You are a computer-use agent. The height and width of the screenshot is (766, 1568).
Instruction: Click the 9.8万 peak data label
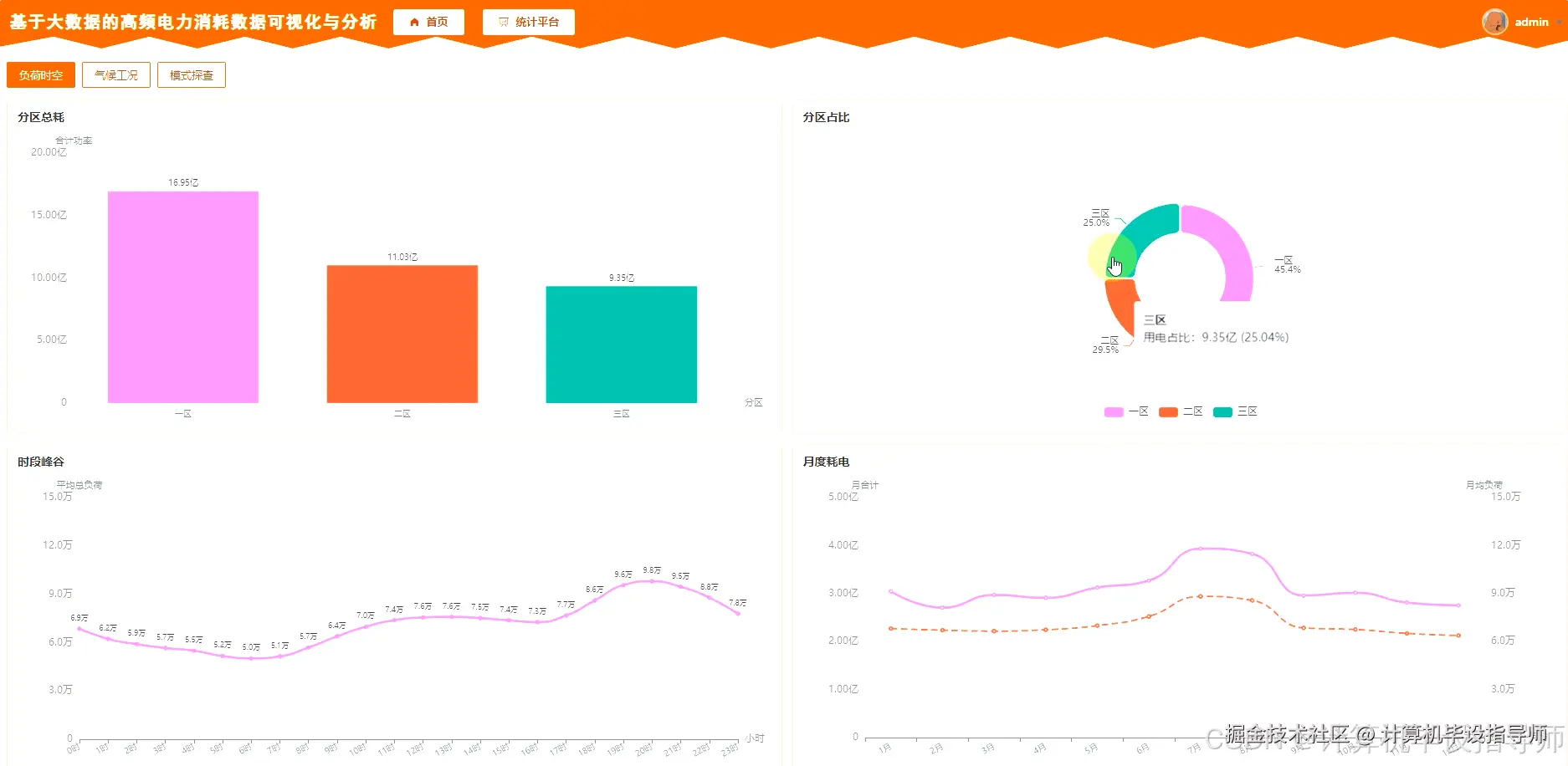pos(652,570)
